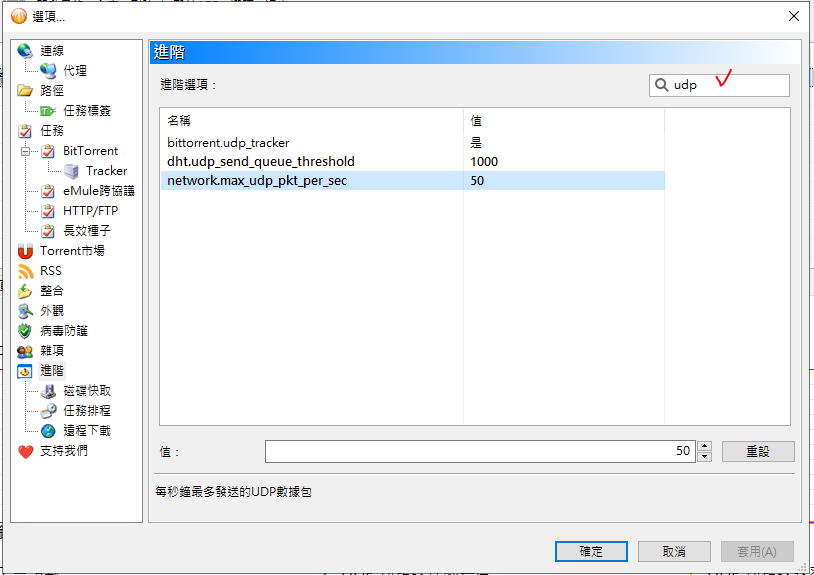Select the 代理 proxy icon
The image size is (814, 575).
(x=48, y=71)
